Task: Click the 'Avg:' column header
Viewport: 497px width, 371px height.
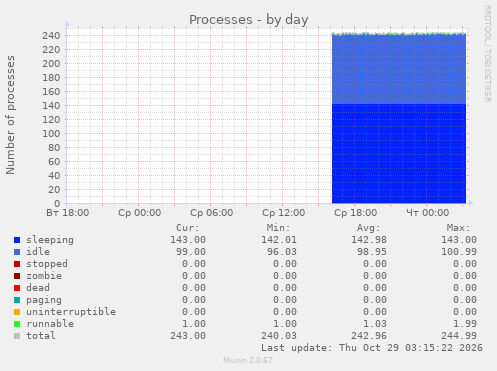Action: click(x=368, y=228)
